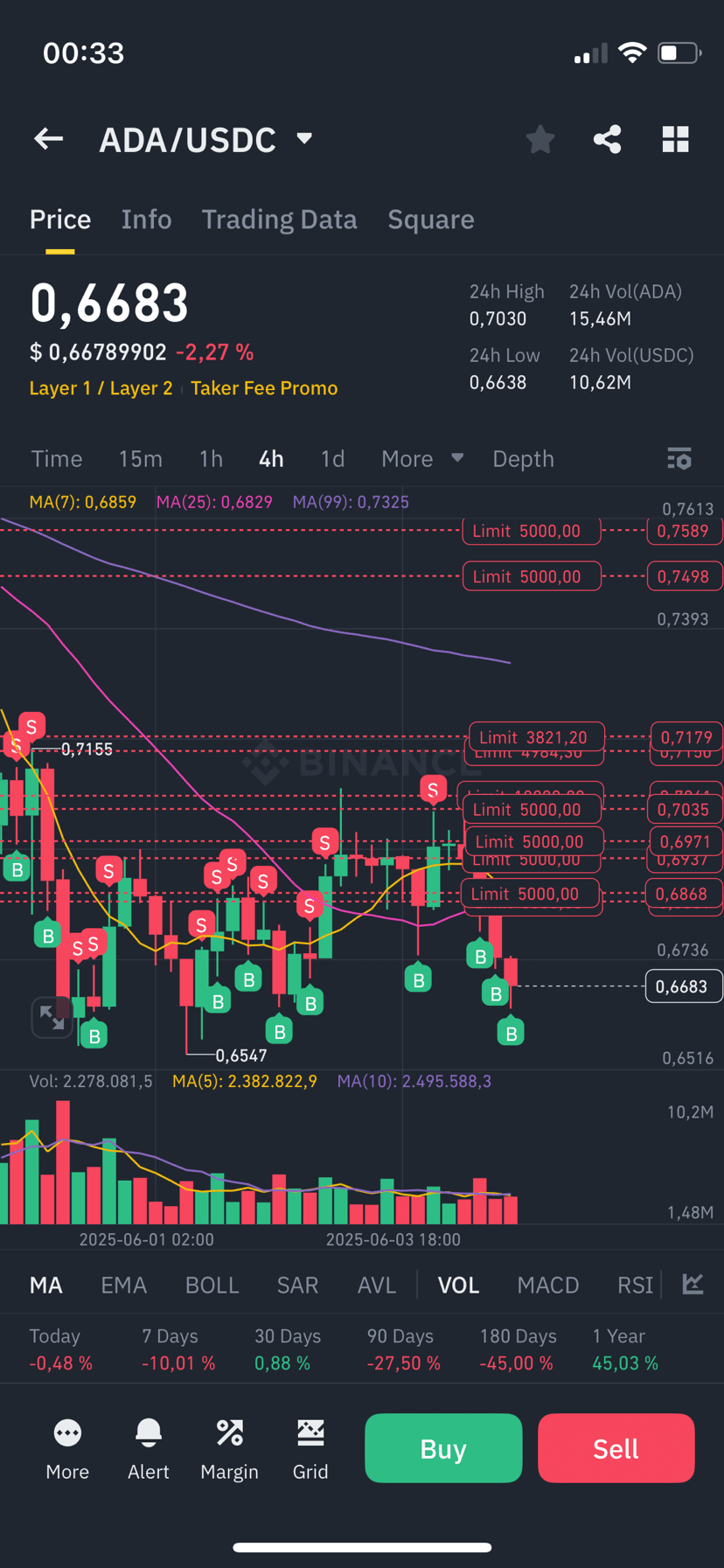Toggle the MACD sub-indicator
This screenshot has height=1568, width=724.
coord(548,1285)
